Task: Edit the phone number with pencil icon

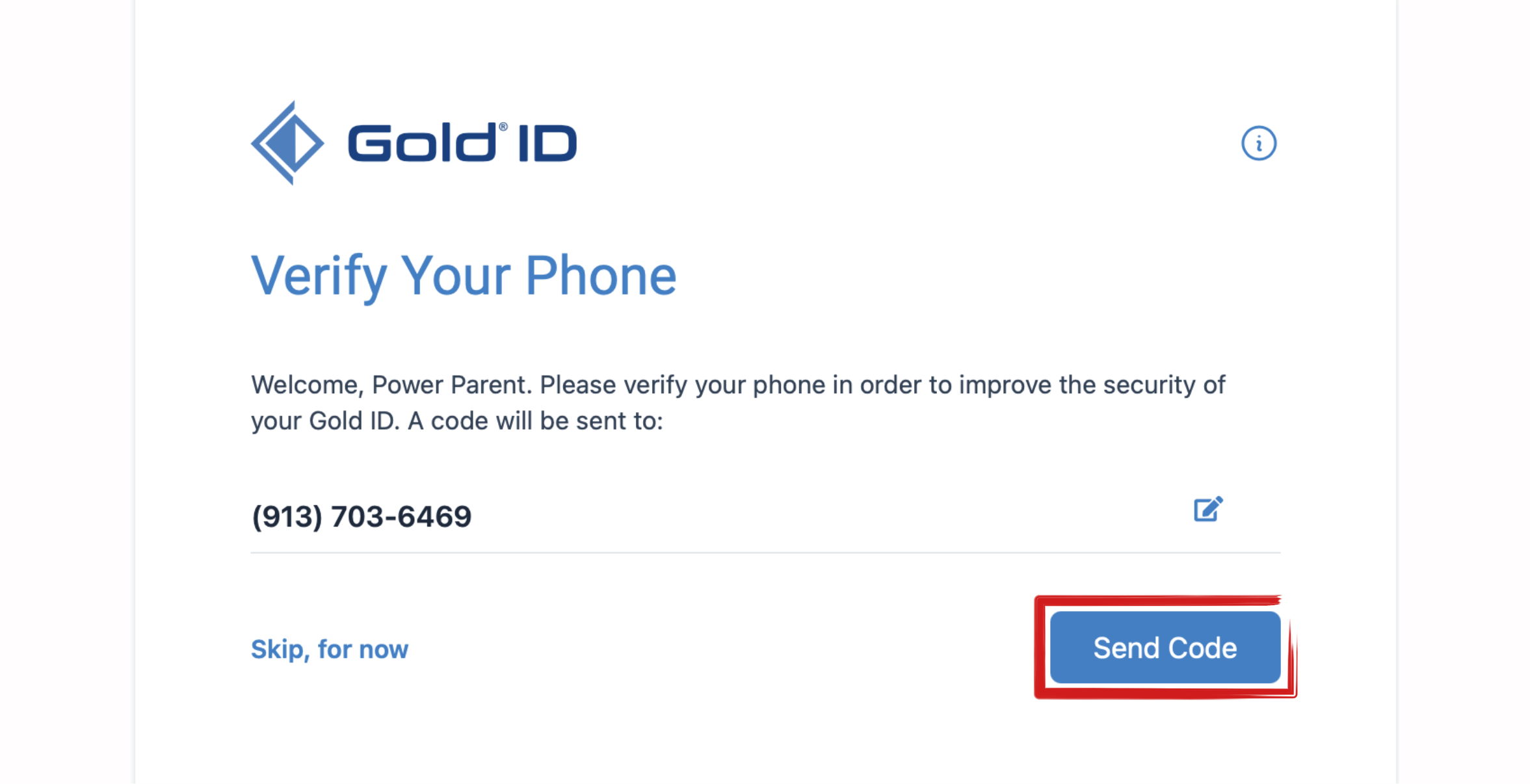Action: (1208, 509)
